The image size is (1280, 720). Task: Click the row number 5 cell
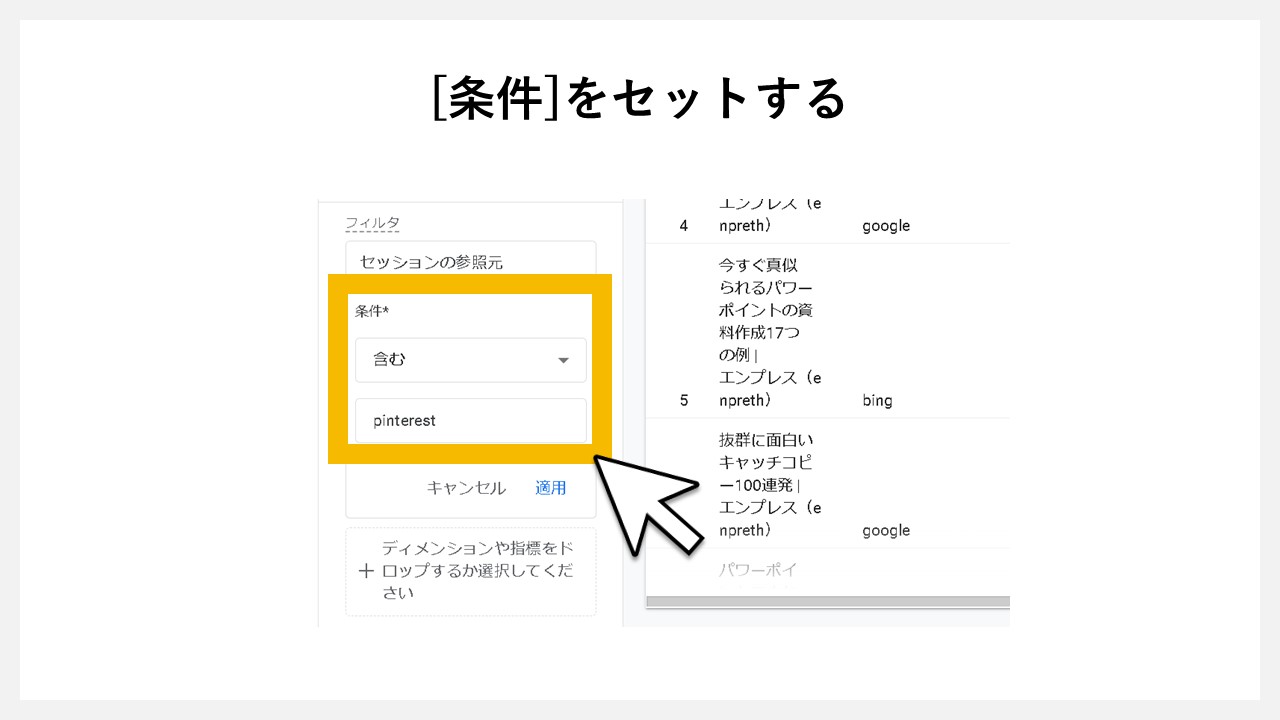(682, 400)
